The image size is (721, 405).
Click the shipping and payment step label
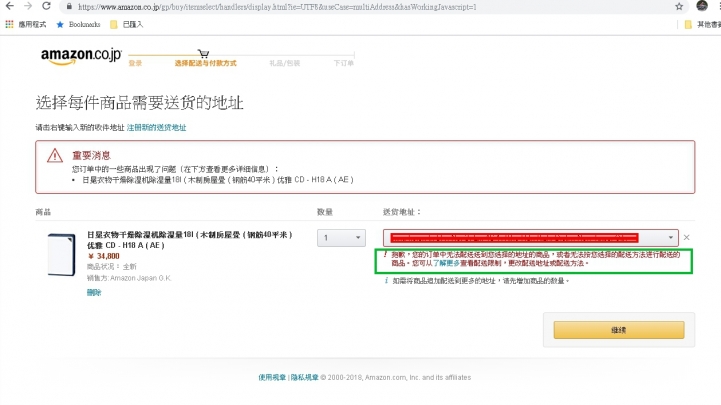point(205,63)
